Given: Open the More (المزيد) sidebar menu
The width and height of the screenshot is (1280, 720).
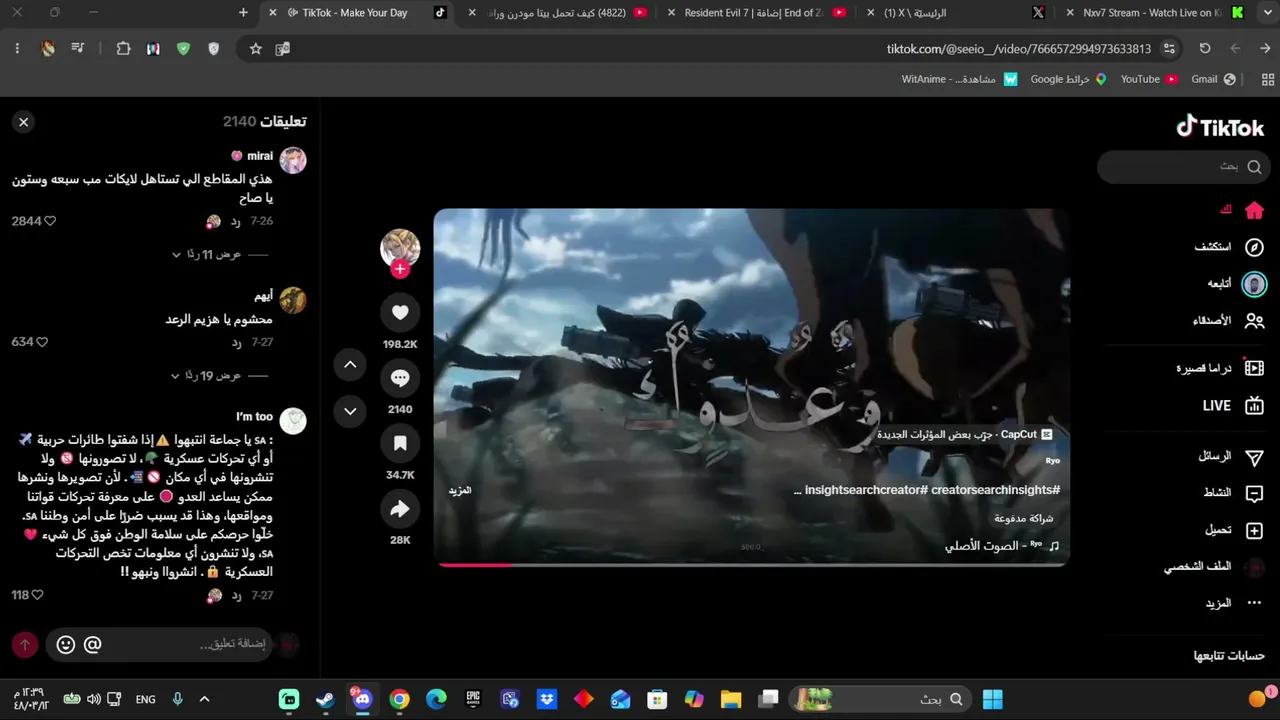Looking at the screenshot, I should (x=1234, y=603).
